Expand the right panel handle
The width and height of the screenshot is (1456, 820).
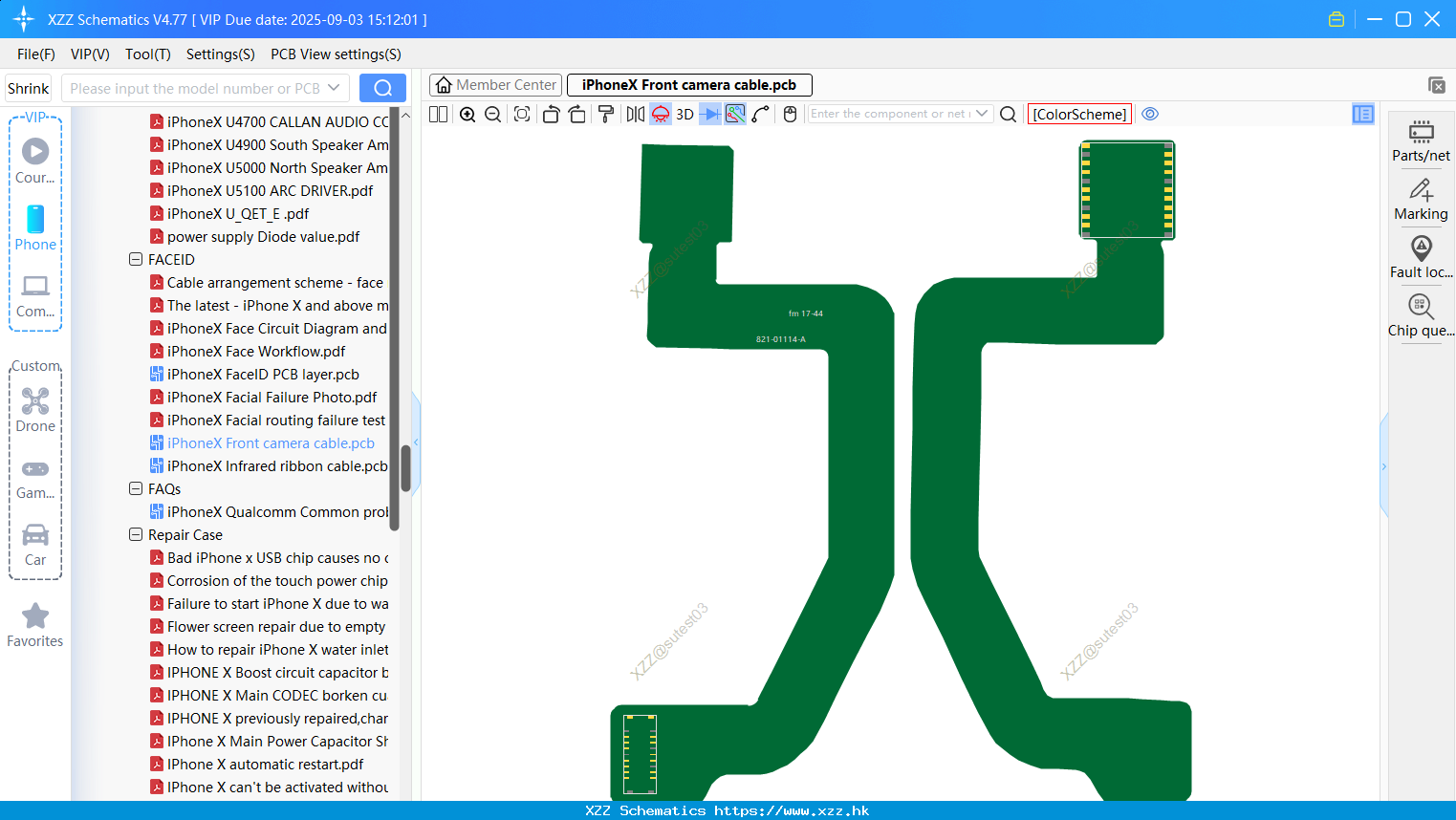point(1383,466)
